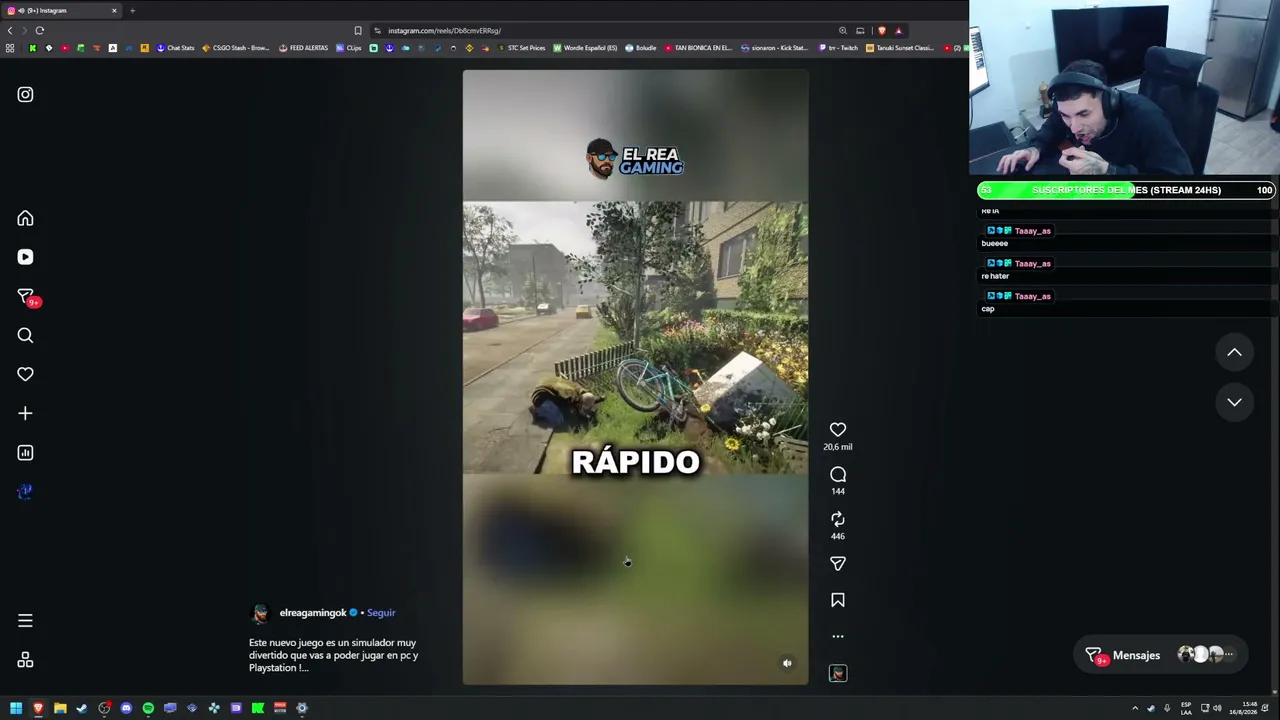Open the Windows Start button
The height and width of the screenshot is (720, 1280).
16,708
